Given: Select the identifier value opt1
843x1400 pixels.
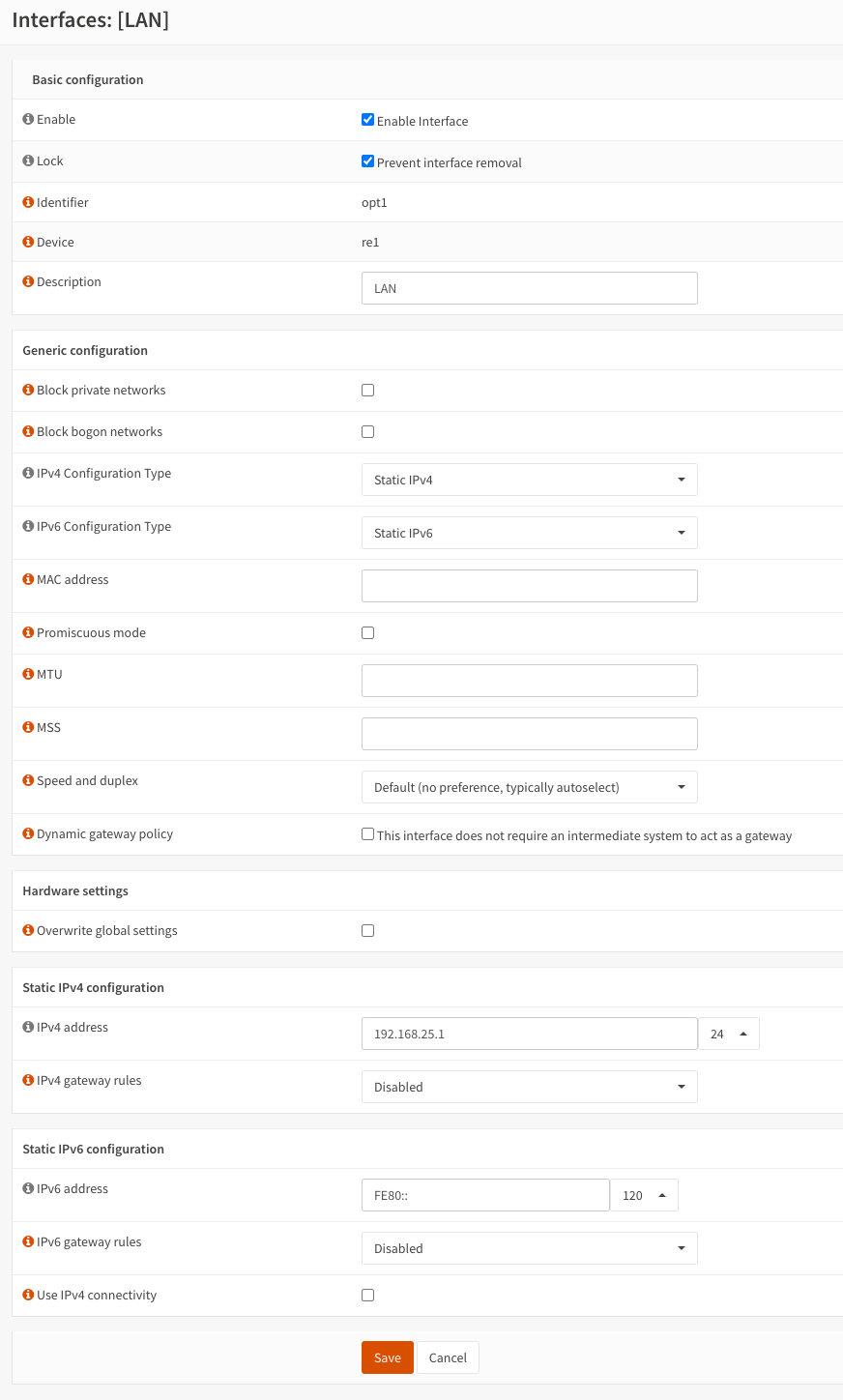Looking at the screenshot, I should 374,203.
